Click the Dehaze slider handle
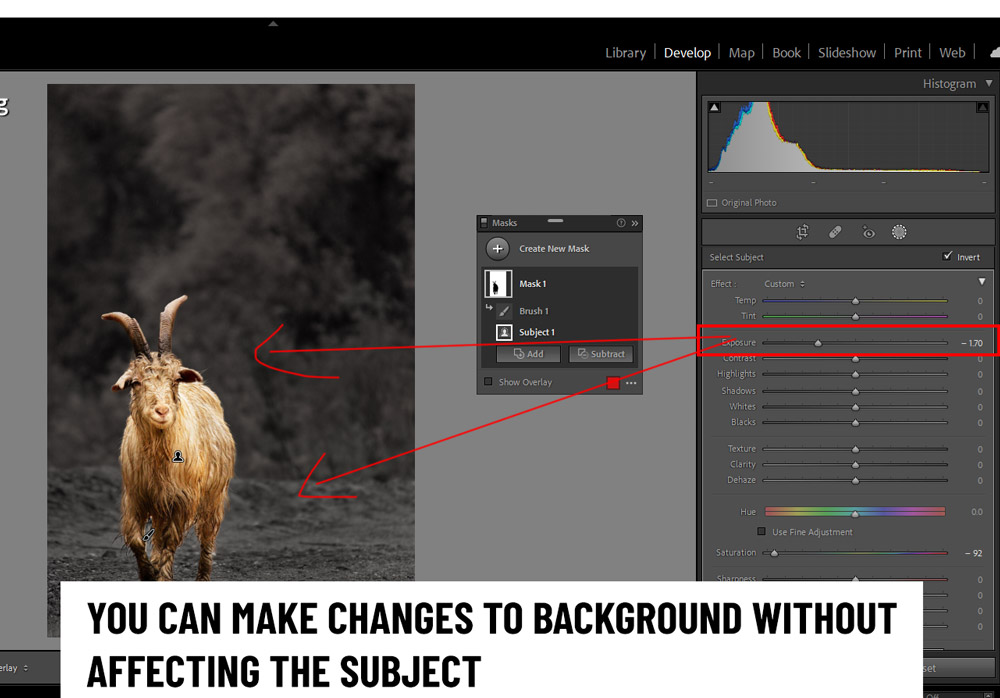This screenshot has height=698, width=1000. coord(855,480)
